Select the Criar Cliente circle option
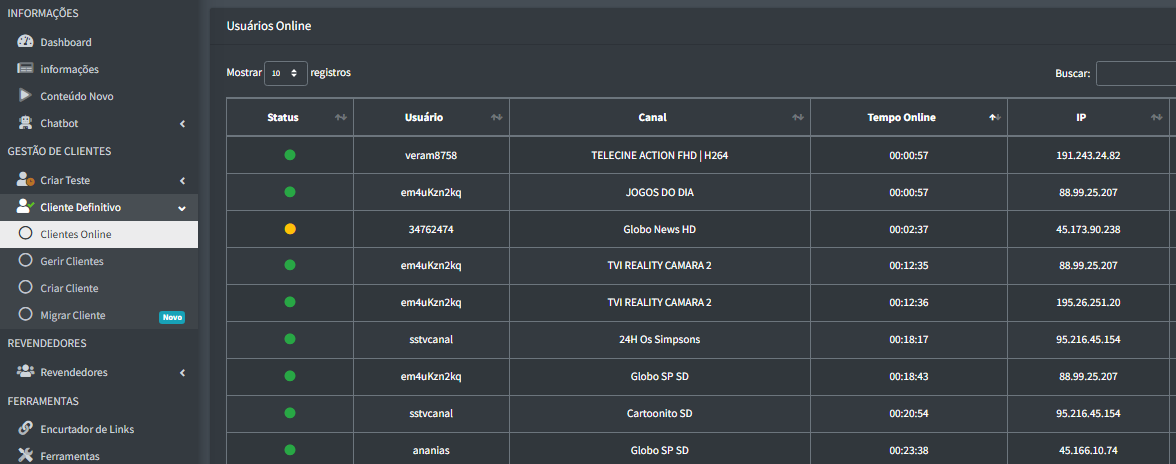This screenshot has height=464, width=1176. (x=26, y=288)
